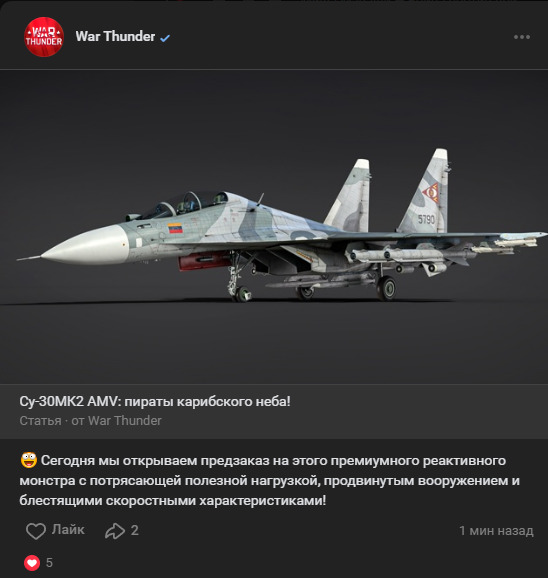Share the post using the arrow icon

point(115,531)
